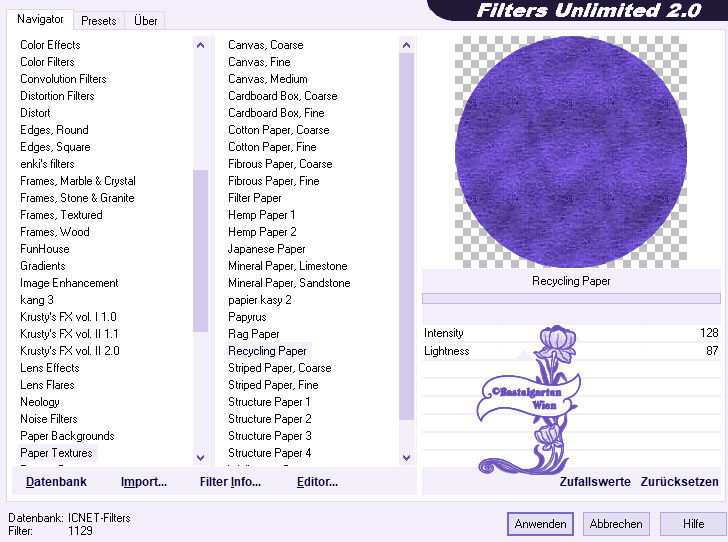Choose Striped Paper, Fine filter

click(273, 385)
